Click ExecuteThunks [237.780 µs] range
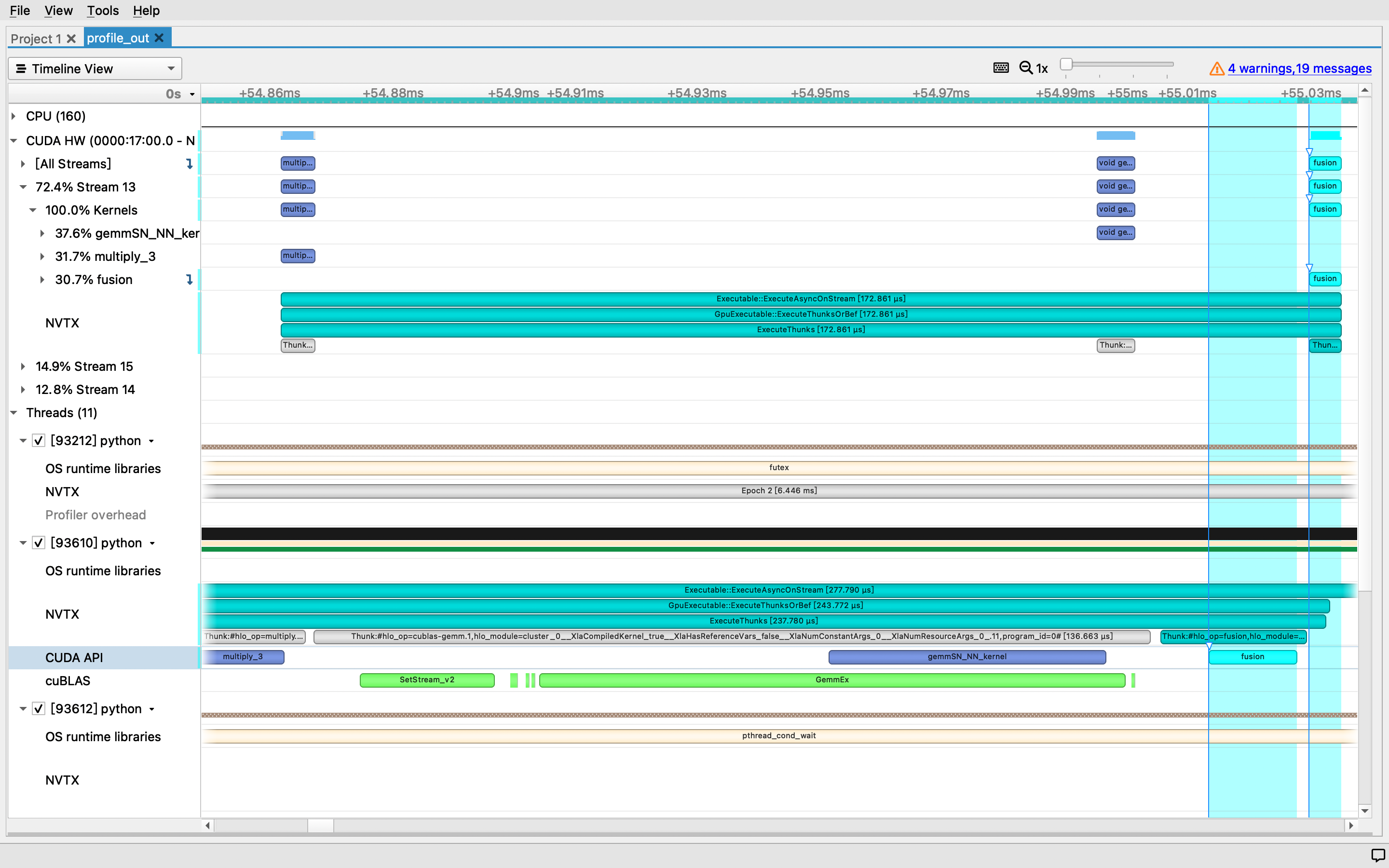The height and width of the screenshot is (868, 1389). [763, 621]
